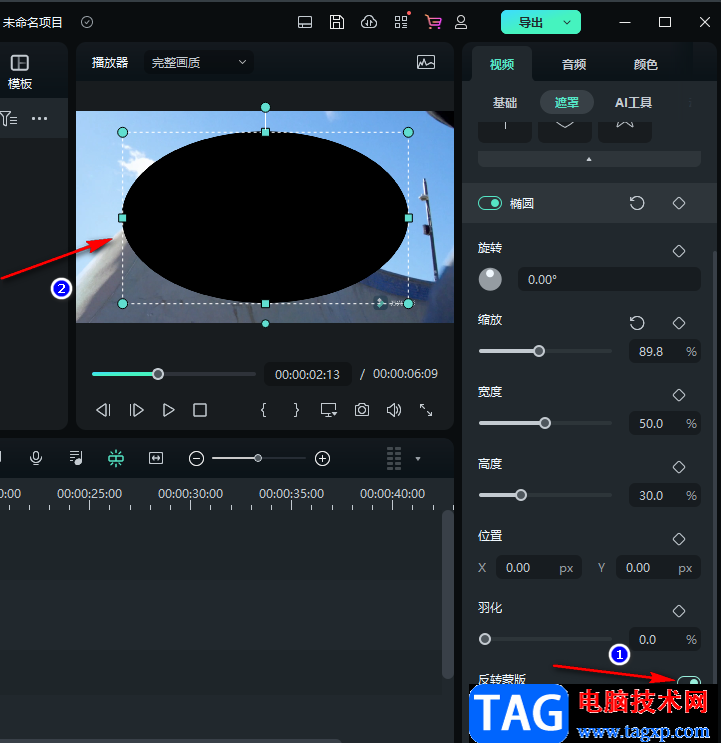Click the 缩放 slider handle
The image size is (721, 743).
coord(539,351)
